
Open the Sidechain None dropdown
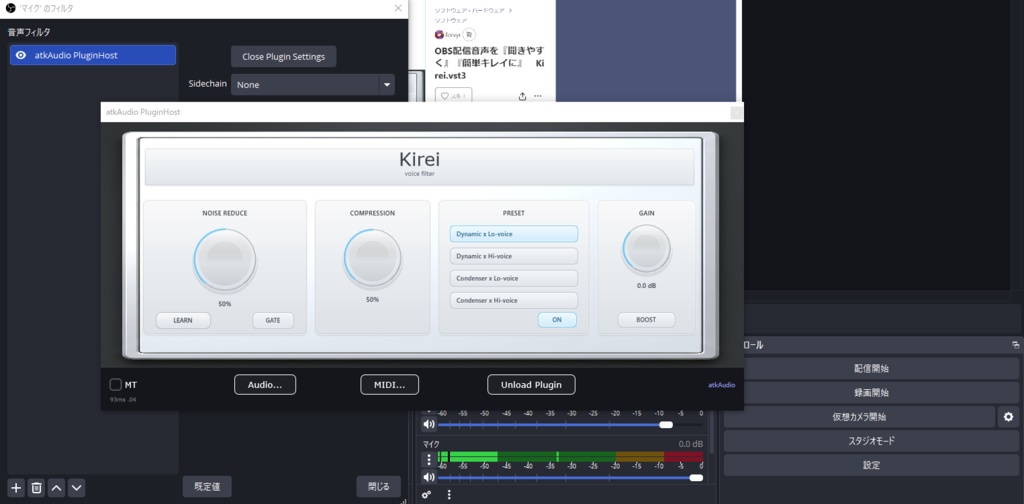pos(313,85)
